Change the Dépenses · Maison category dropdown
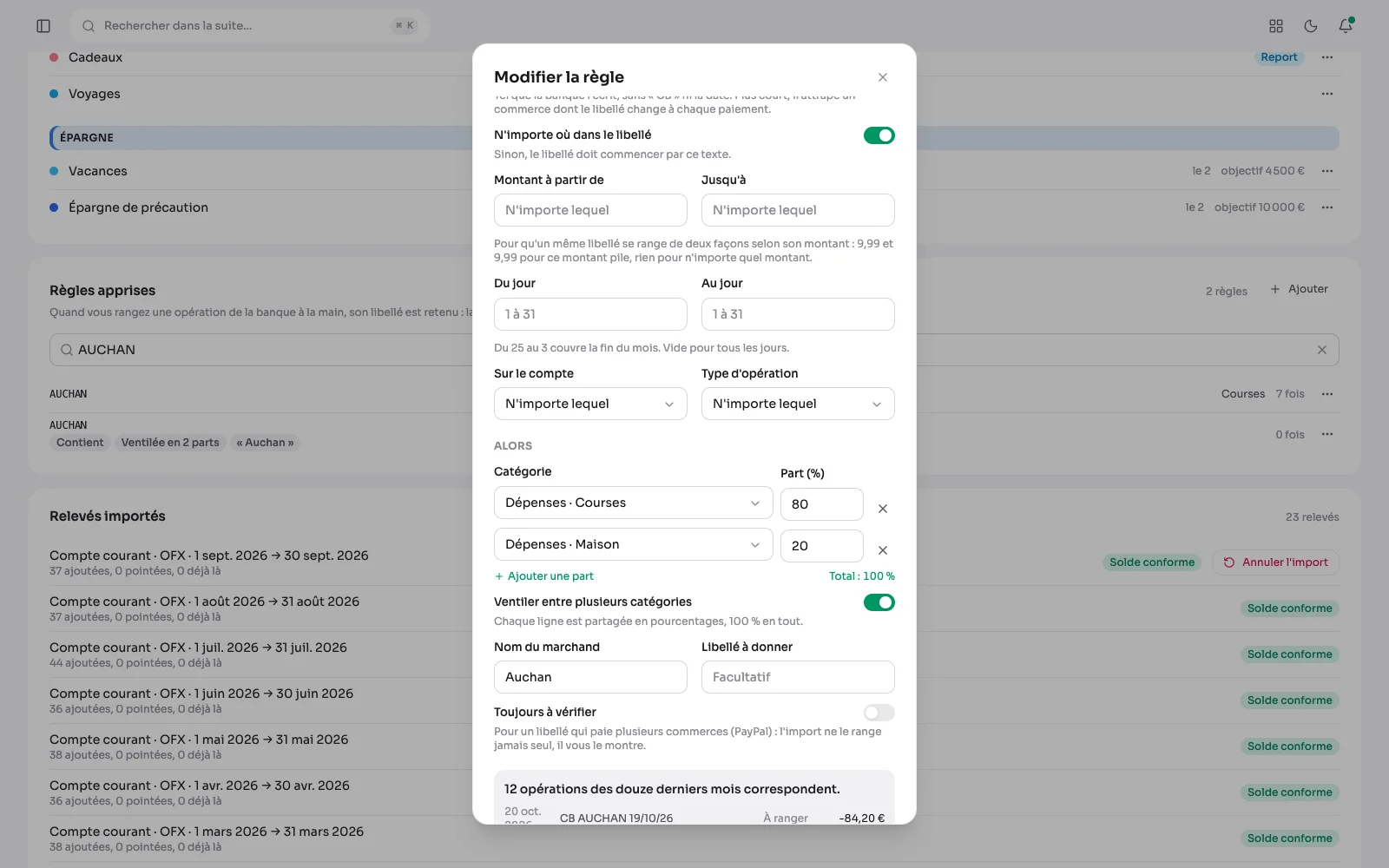The image size is (1389, 868). (633, 544)
